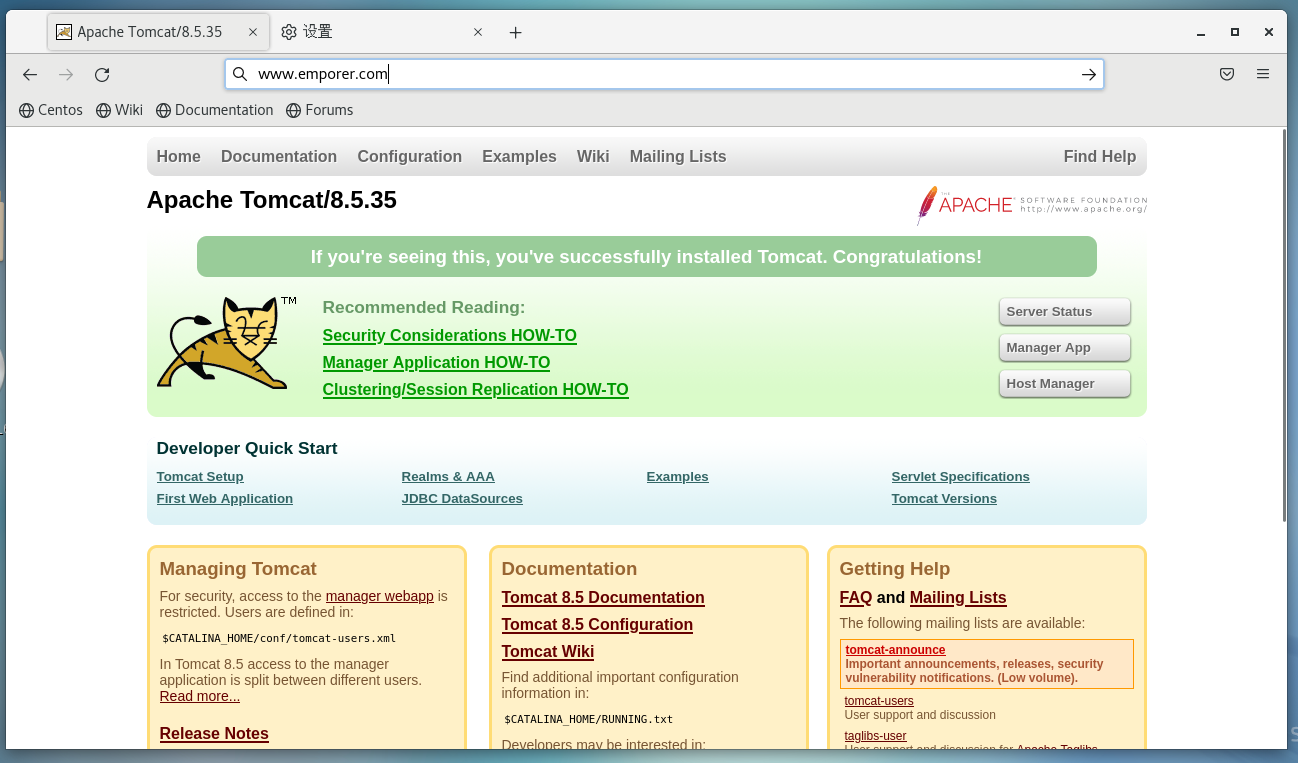Open Clustering/Session Replication HOW-TO link

475,390
